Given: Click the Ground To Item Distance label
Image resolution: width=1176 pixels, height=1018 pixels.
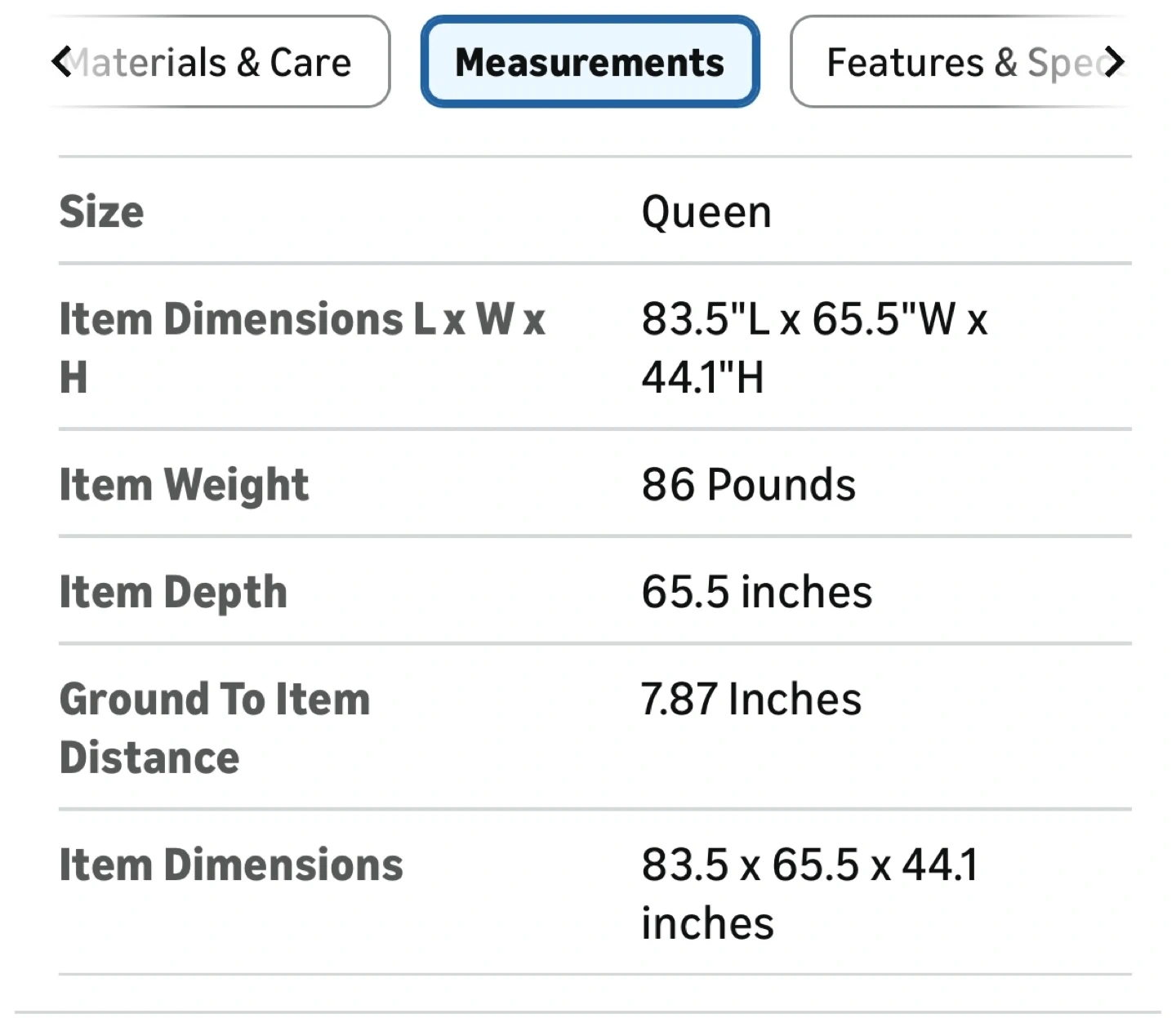Looking at the screenshot, I should [x=215, y=728].
